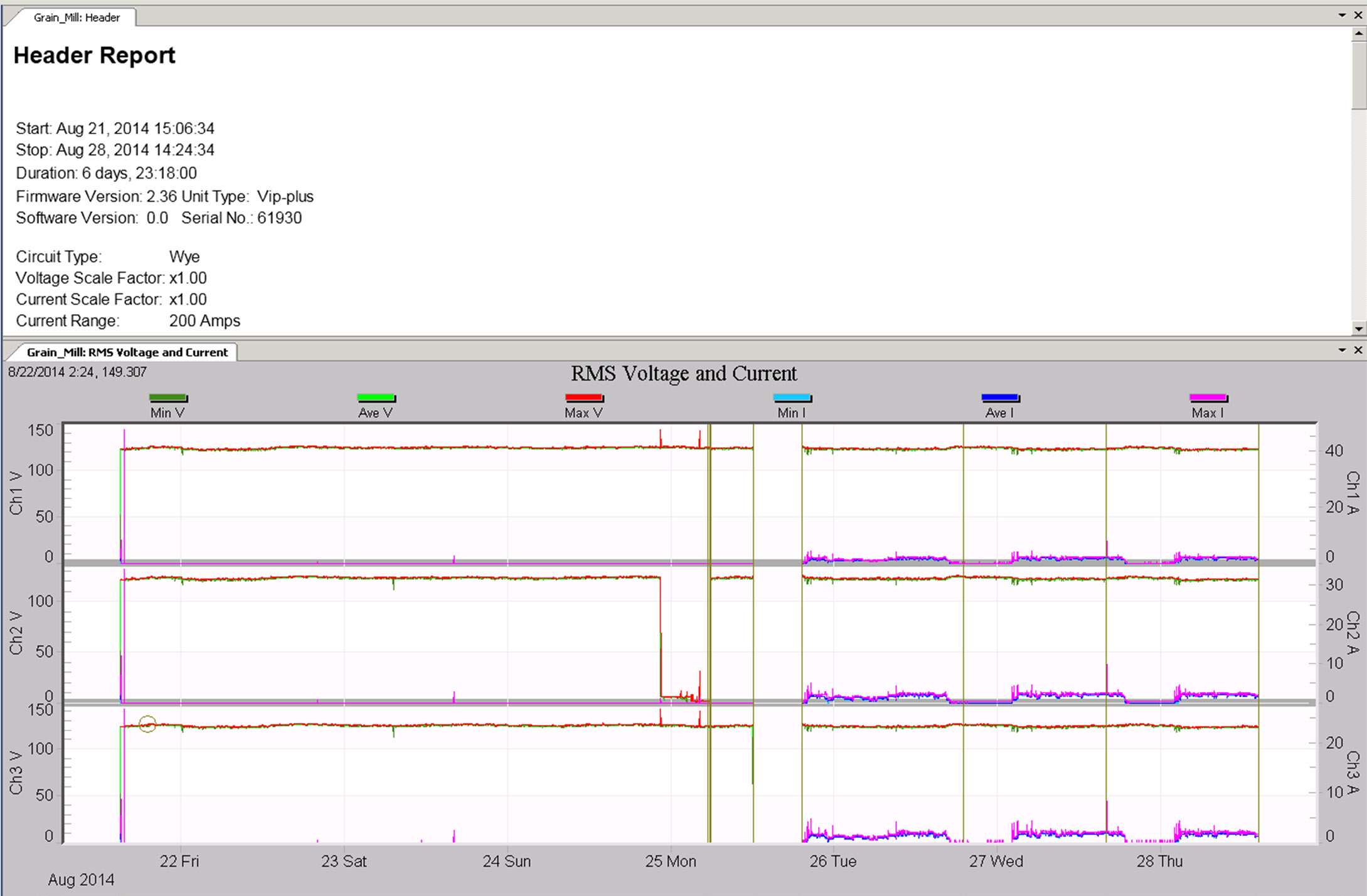Click the blue Ave I color bar
This screenshot has width=1367, height=896.
[999, 398]
